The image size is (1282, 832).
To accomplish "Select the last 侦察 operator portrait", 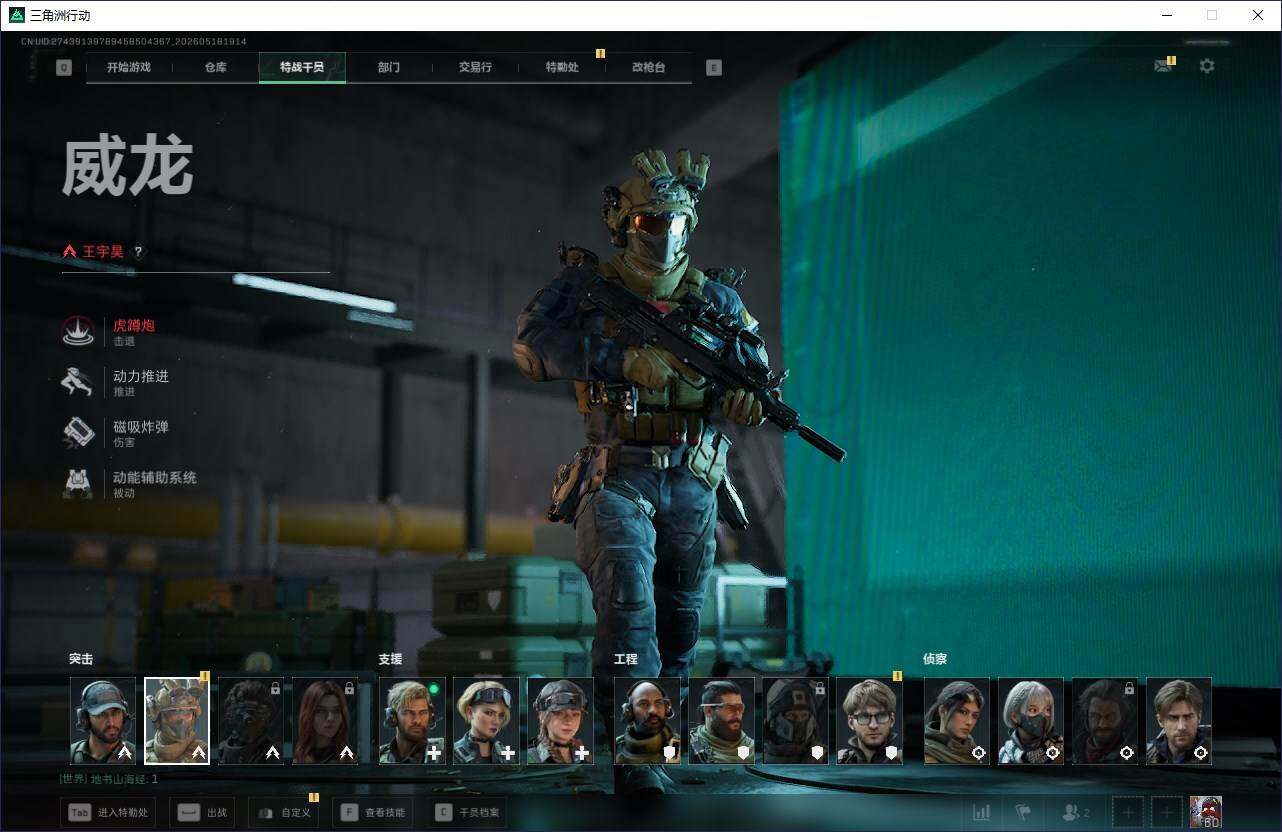I will point(1179,721).
